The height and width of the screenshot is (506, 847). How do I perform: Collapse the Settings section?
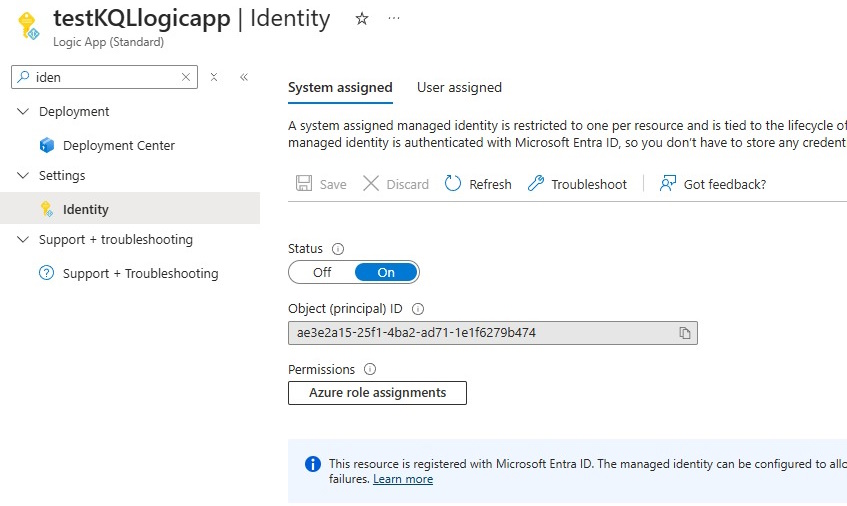(23, 176)
